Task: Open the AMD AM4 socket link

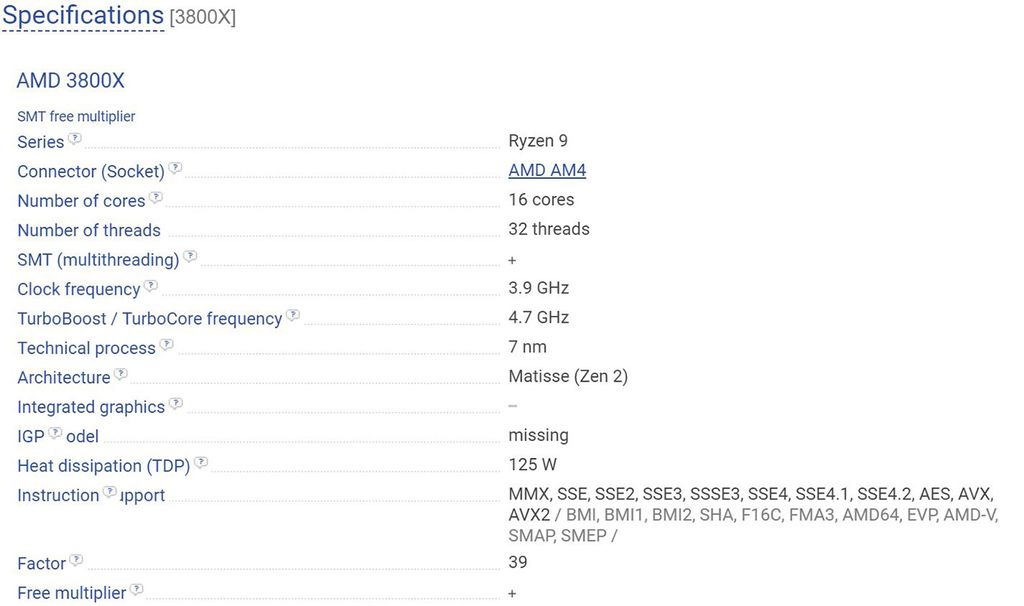Action: tap(547, 170)
